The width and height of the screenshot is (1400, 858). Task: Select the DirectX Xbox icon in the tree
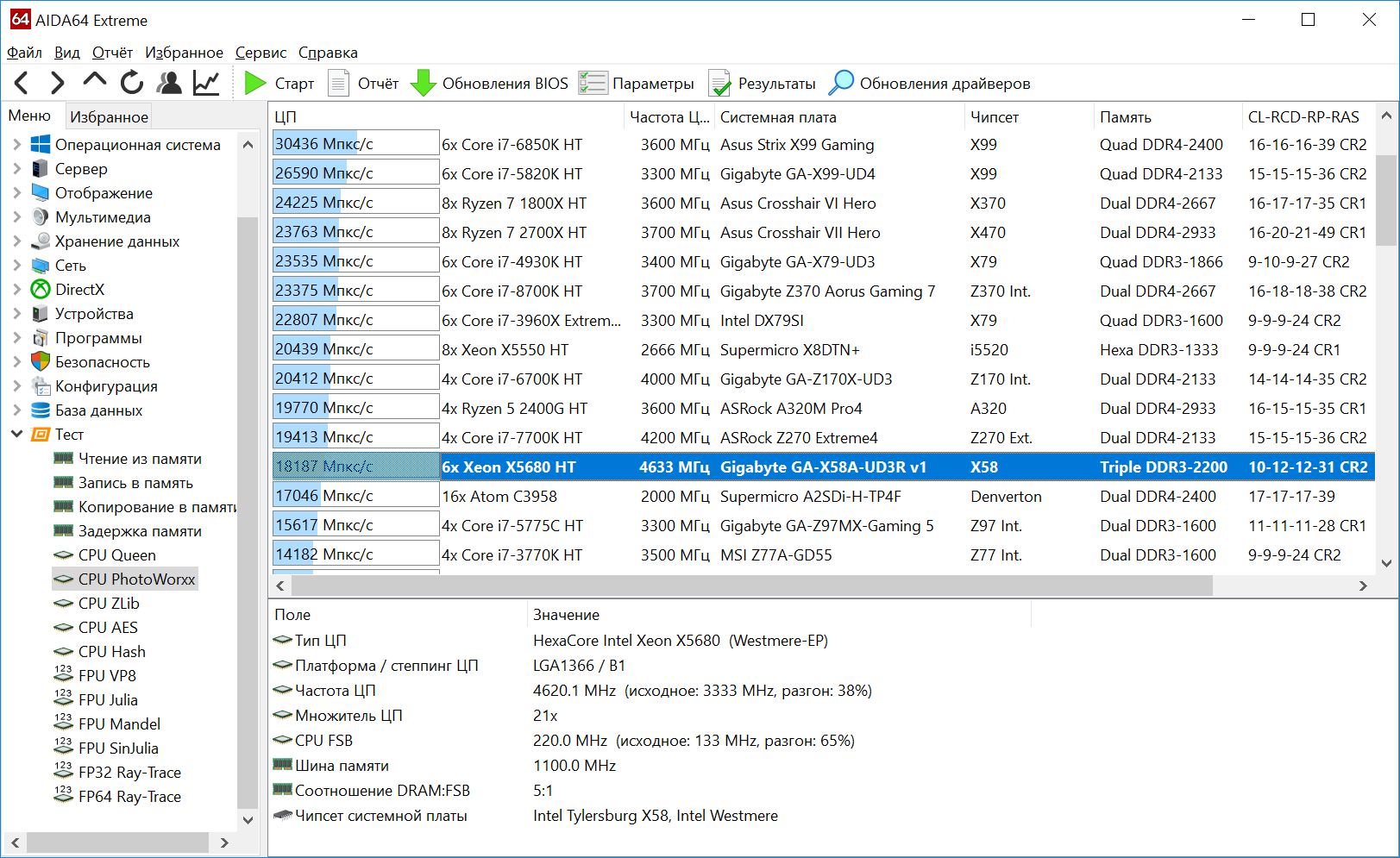pyautogui.click(x=41, y=290)
